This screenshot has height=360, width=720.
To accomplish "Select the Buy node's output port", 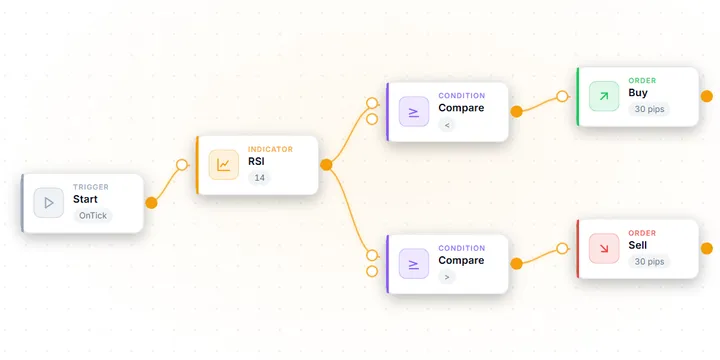I will (x=707, y=96).
